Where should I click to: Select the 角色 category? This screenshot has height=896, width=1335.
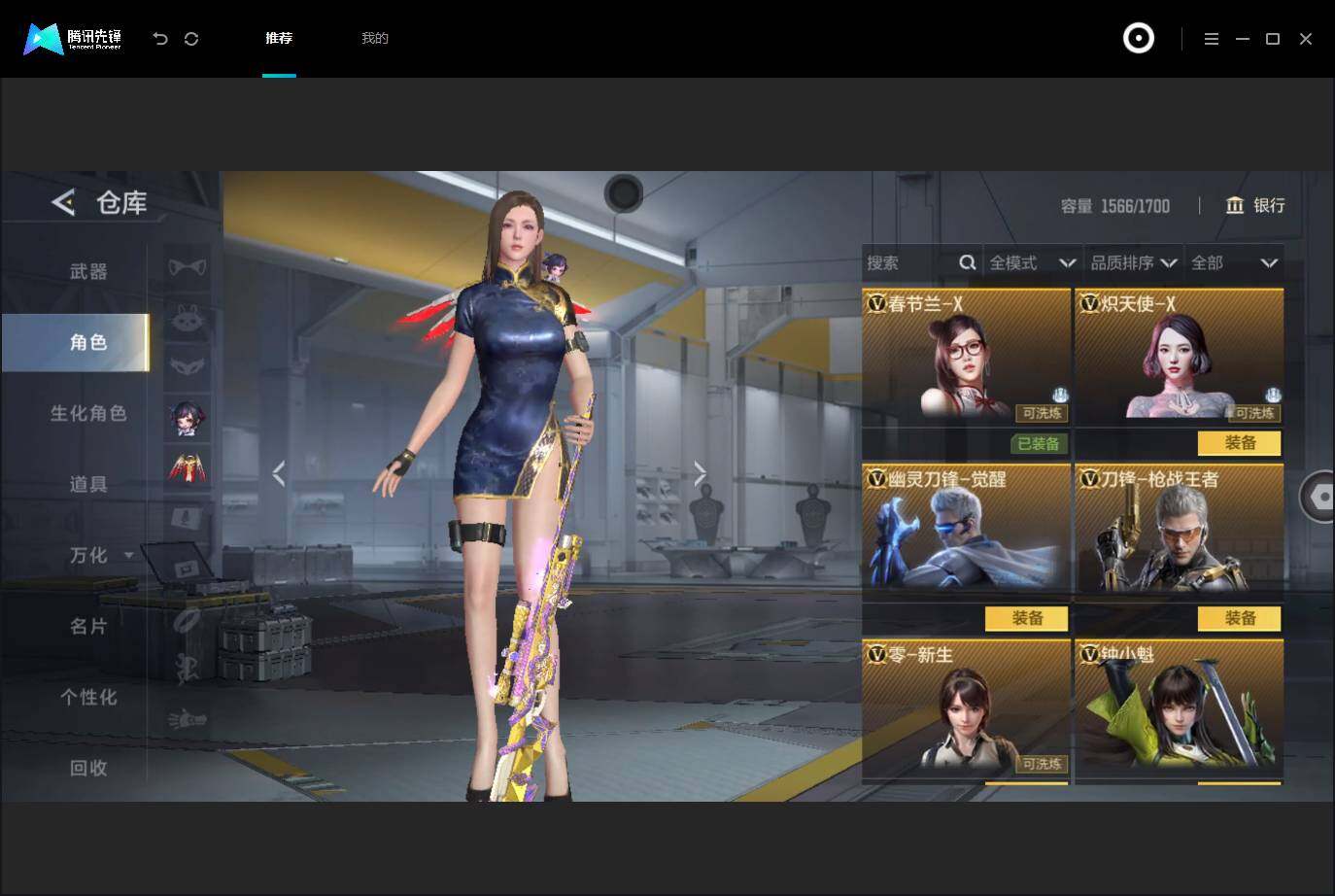pyautogui.click(x=76, y=342)
